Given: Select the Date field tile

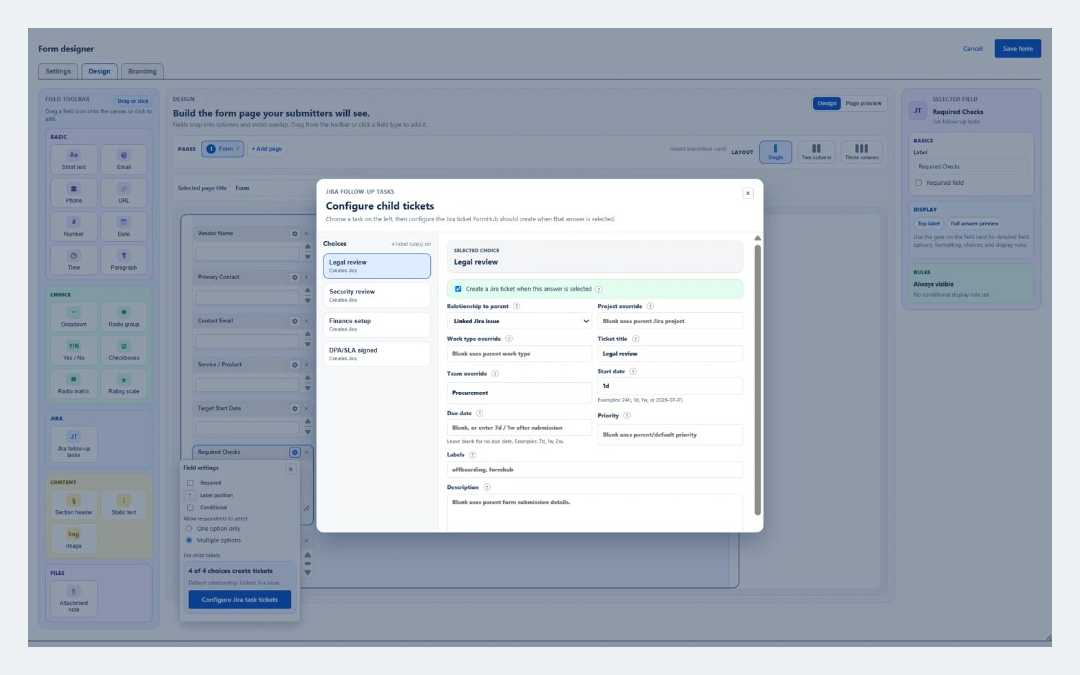Looking at the screenshot, I should 123,227.
